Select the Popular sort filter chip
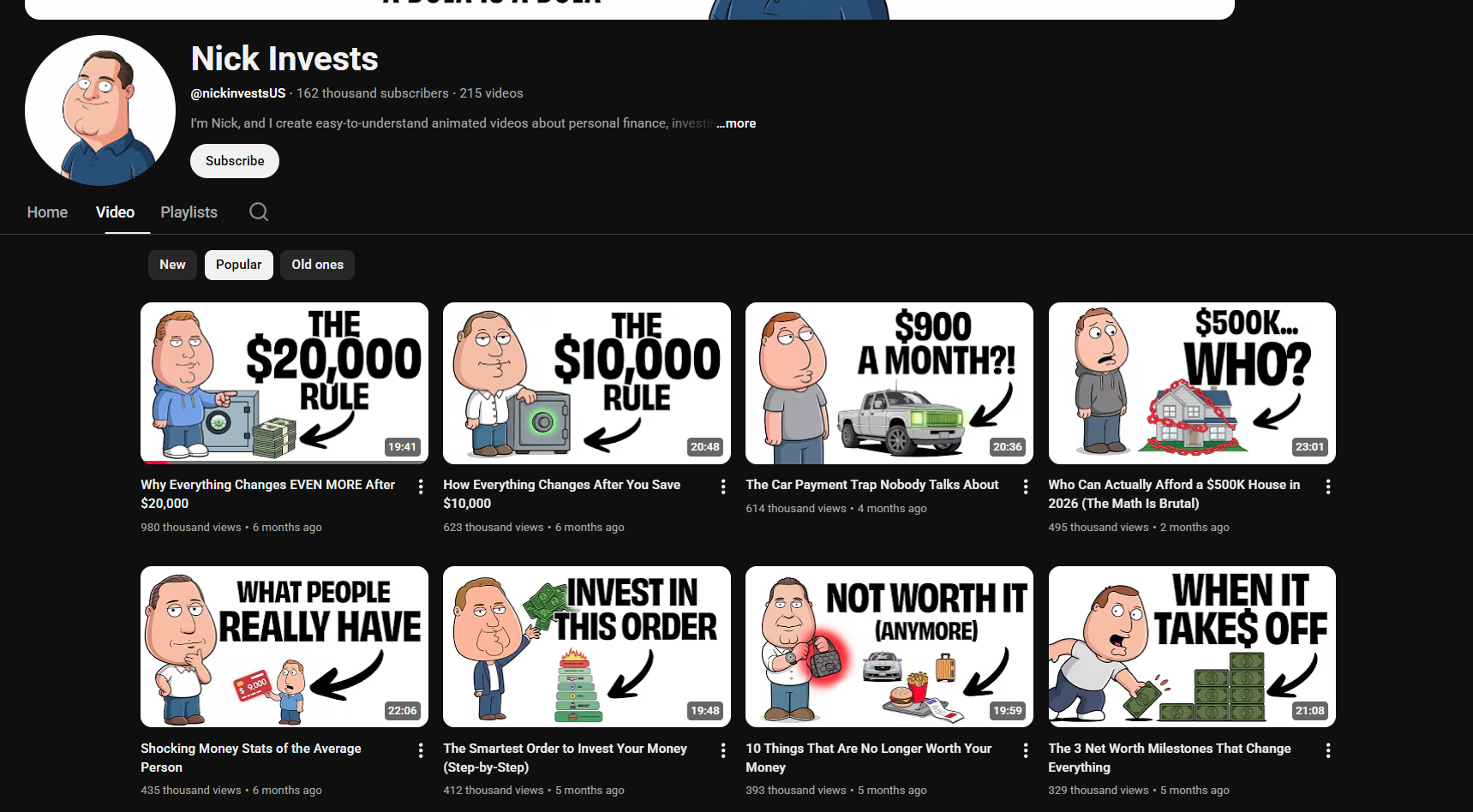1473x812 pixels. click(239, 265)
